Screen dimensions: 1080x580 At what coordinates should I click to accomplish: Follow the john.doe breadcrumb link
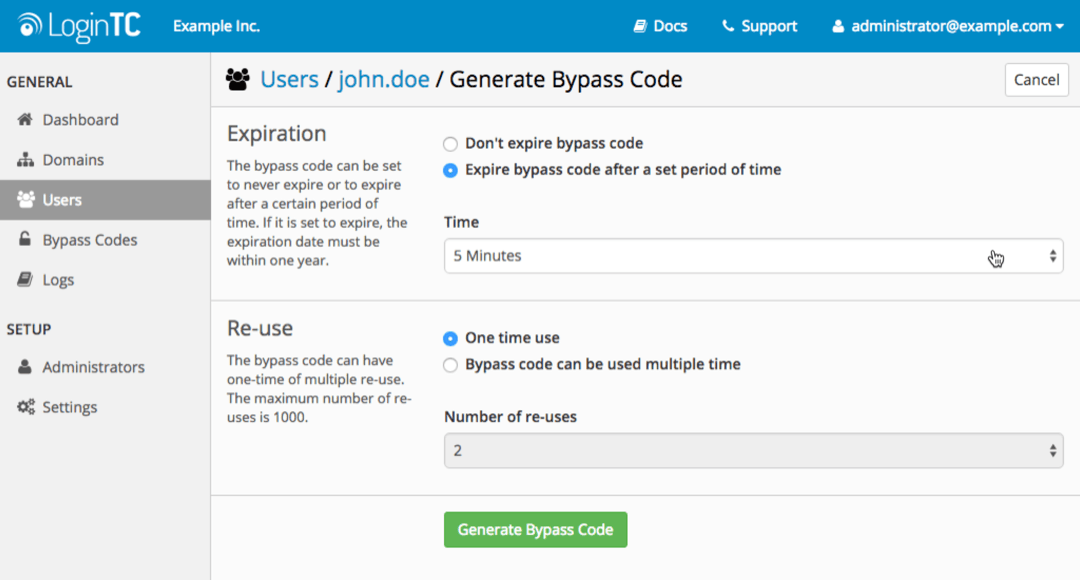point(384,79)
